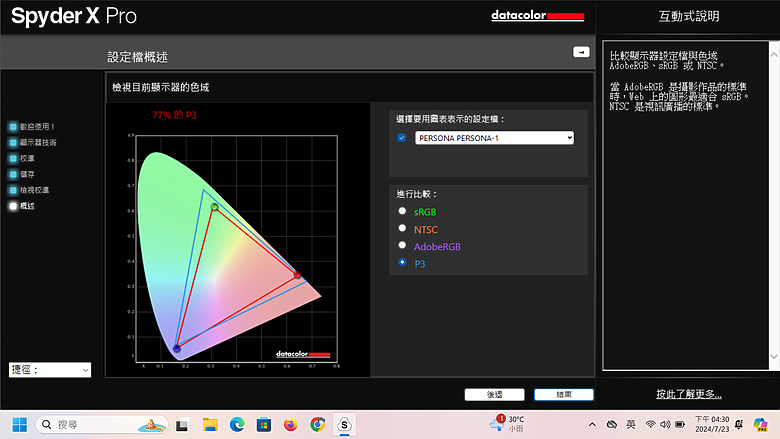Open Task View from taskbar

[x=183, y=425]
